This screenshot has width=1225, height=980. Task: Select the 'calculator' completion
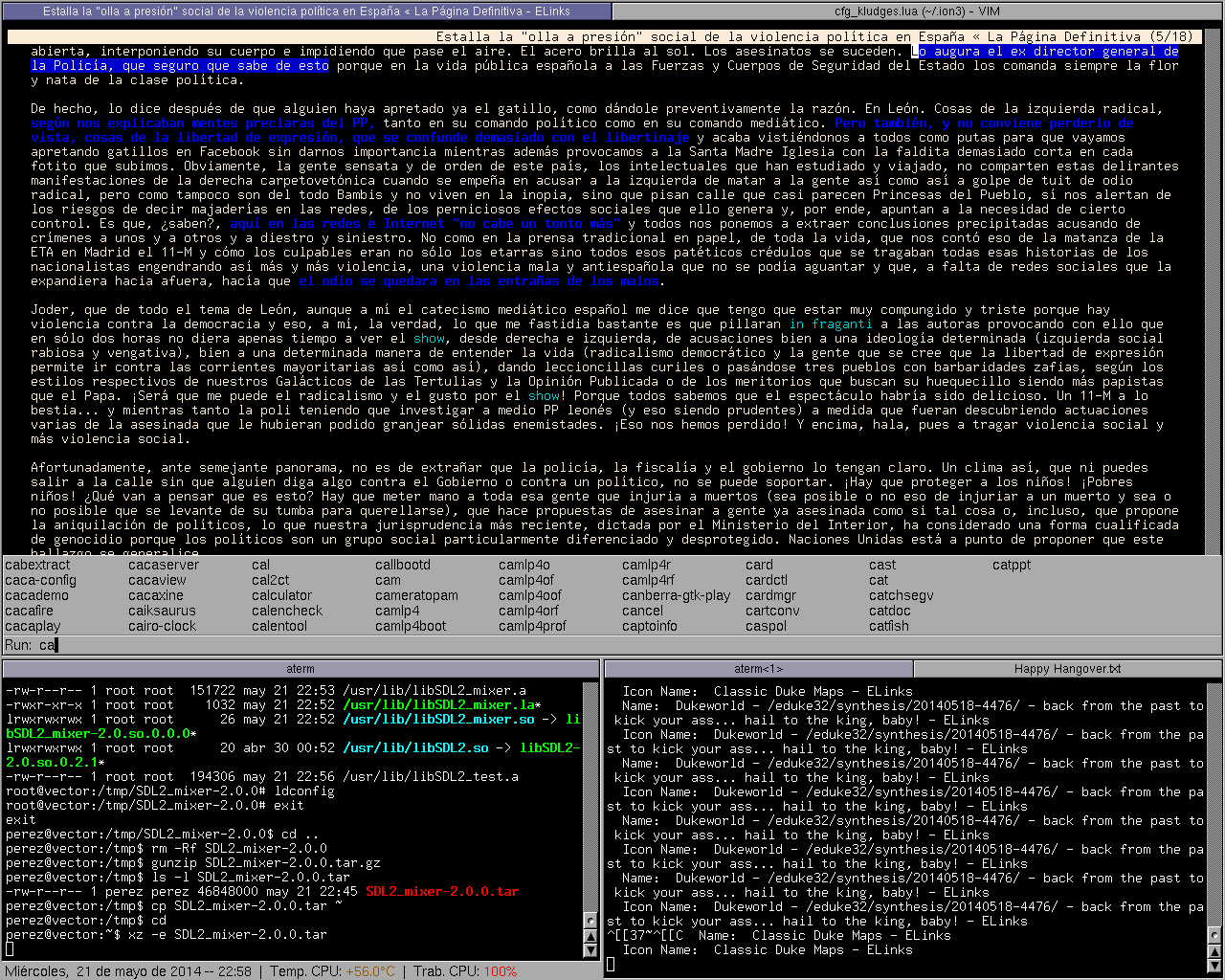(x=281, y=595)
